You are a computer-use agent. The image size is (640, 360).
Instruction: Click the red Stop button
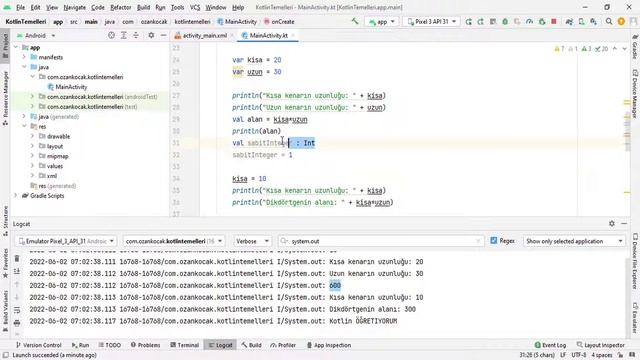[x=553, y=22]
